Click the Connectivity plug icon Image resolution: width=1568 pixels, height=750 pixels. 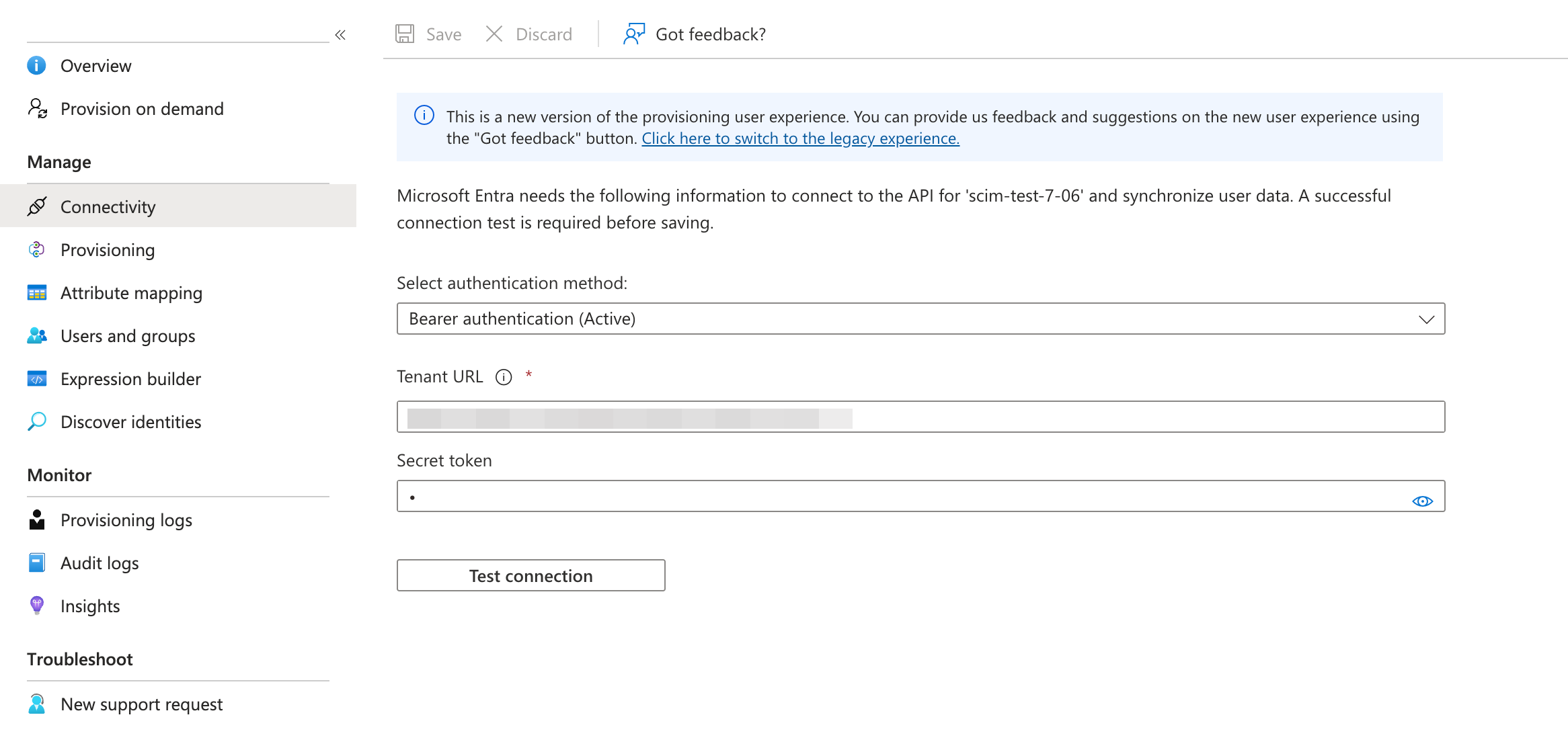pos(37,206)
